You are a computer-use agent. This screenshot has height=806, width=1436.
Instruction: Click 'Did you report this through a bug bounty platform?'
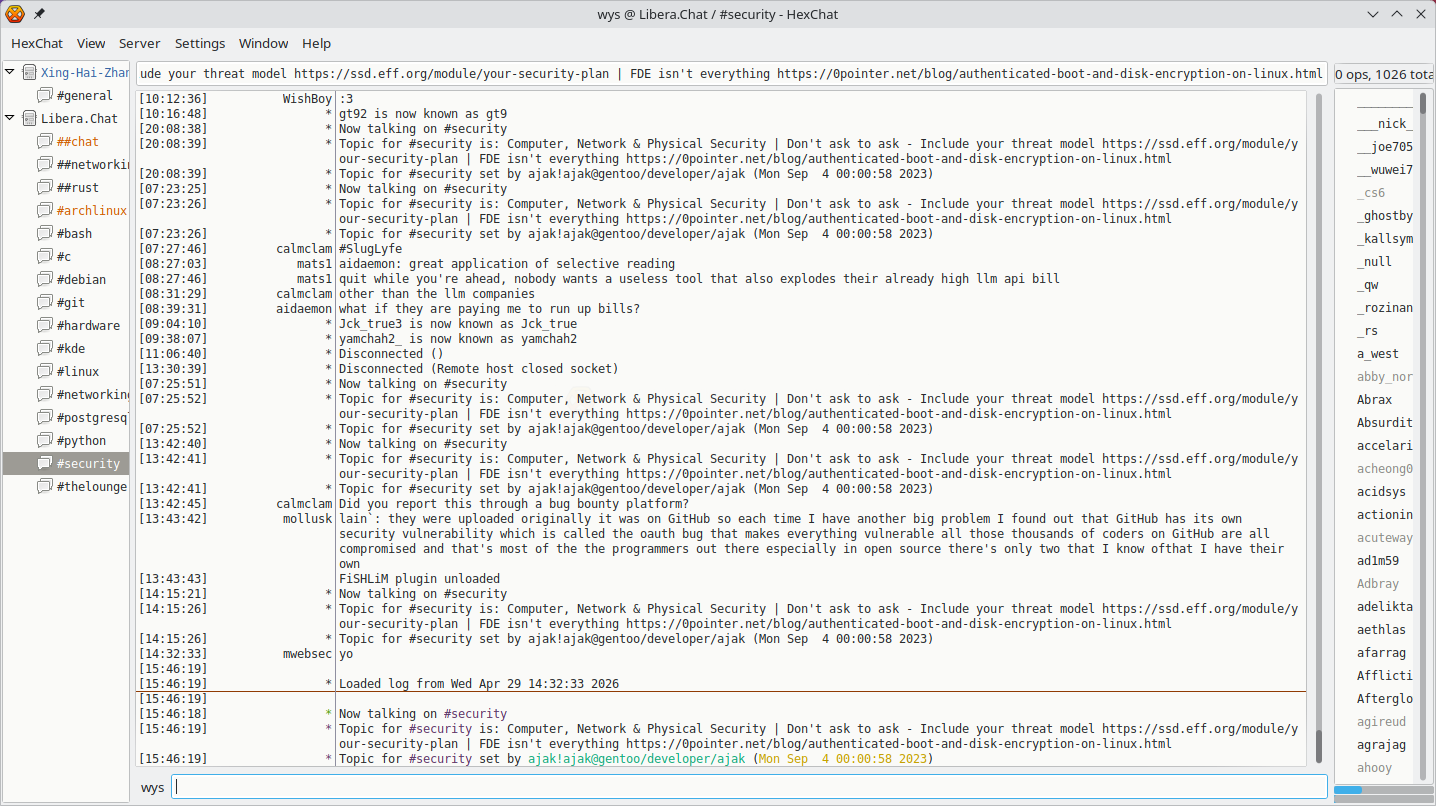(514, 504)
